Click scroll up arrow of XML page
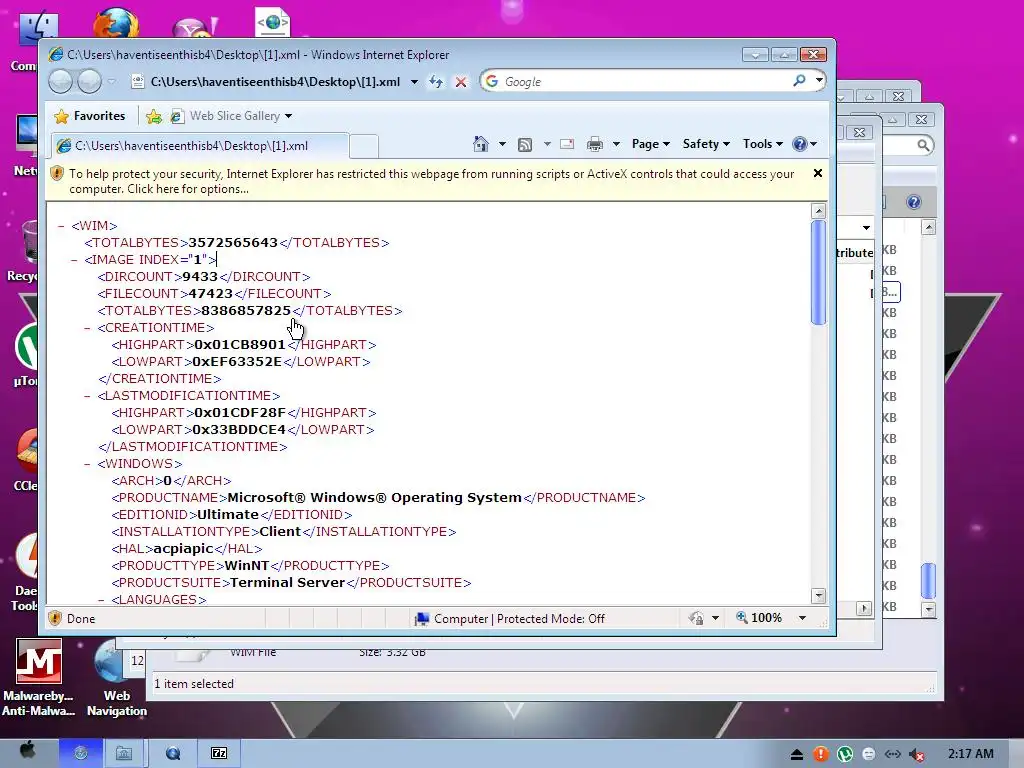This screenshot has width=1024, height=768. click(x=818, y=211)
